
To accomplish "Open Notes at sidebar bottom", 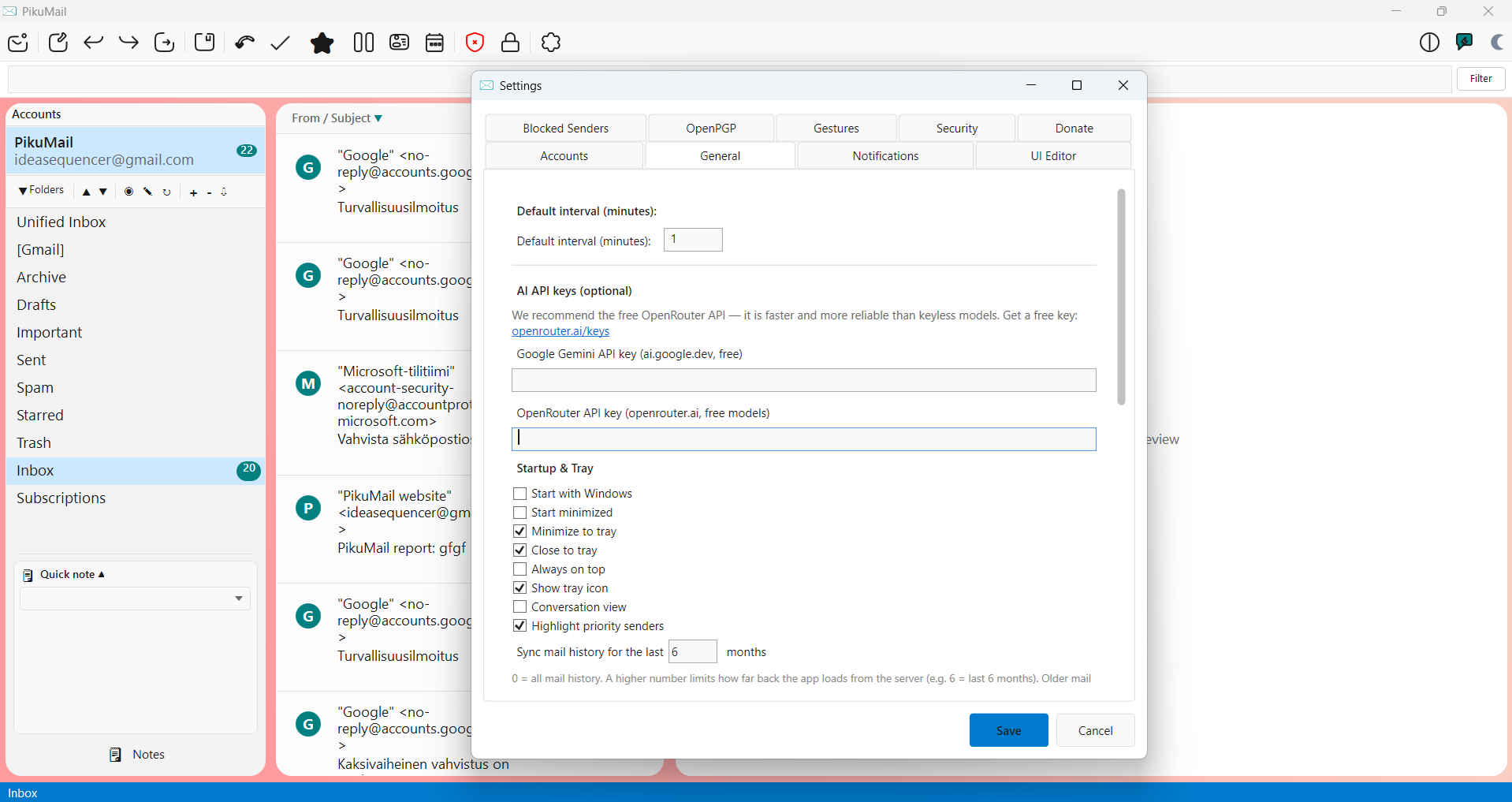I will pyautogui.click(x=137, y=755).
